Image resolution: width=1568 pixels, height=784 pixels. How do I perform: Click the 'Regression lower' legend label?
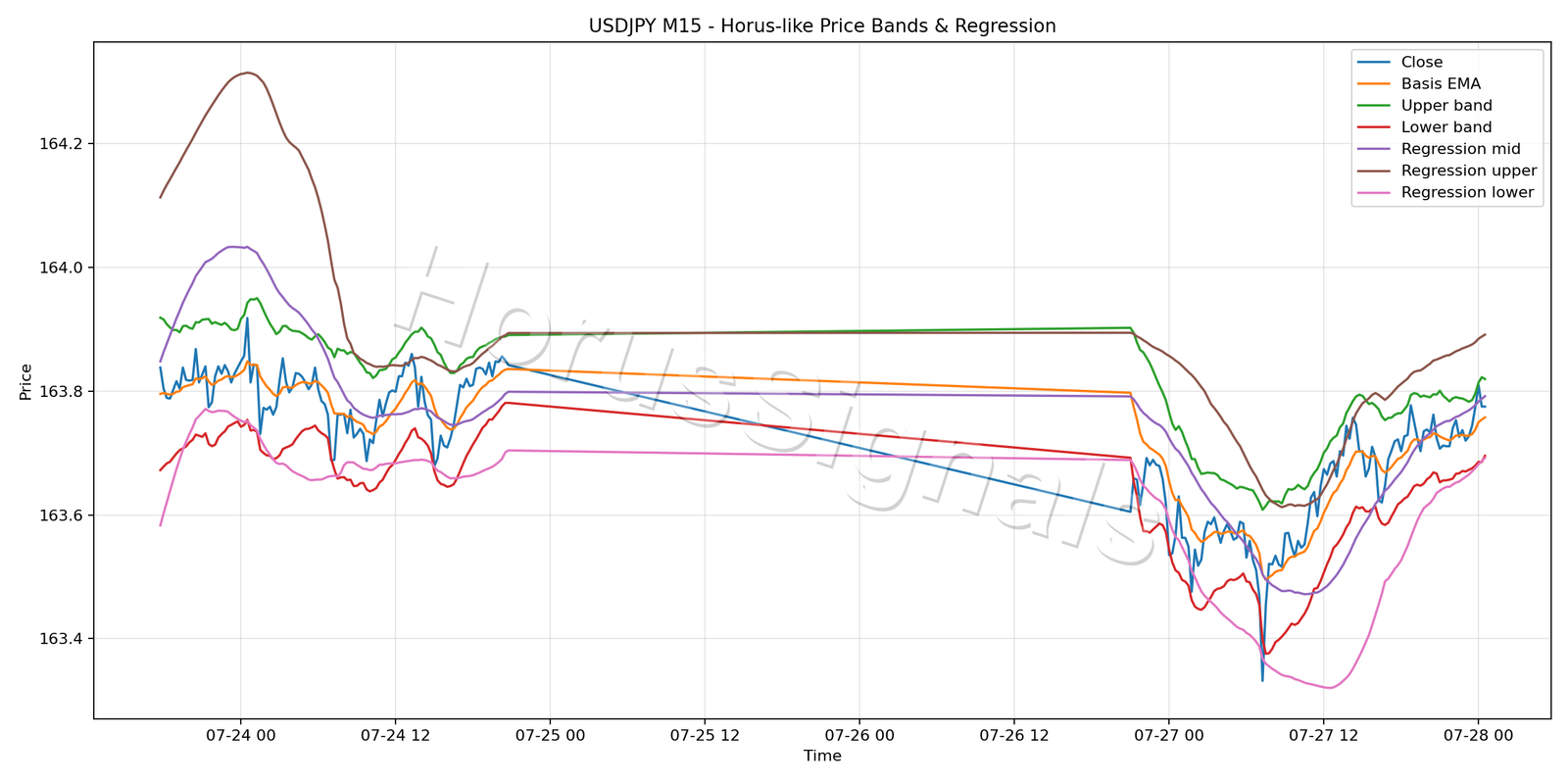click(1467, 192)
